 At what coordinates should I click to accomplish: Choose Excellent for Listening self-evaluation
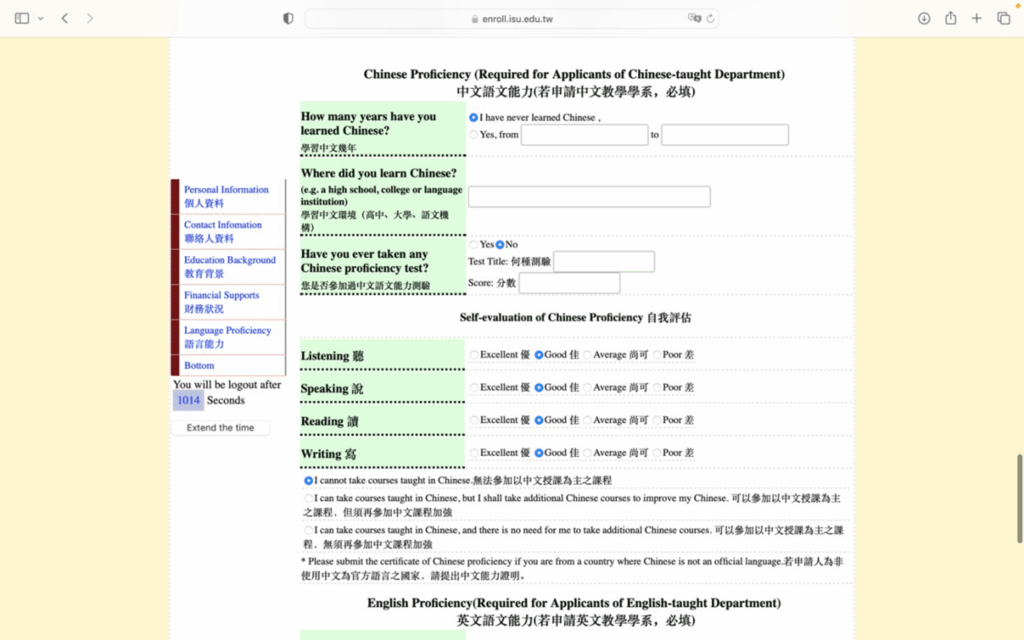point(474,355)
